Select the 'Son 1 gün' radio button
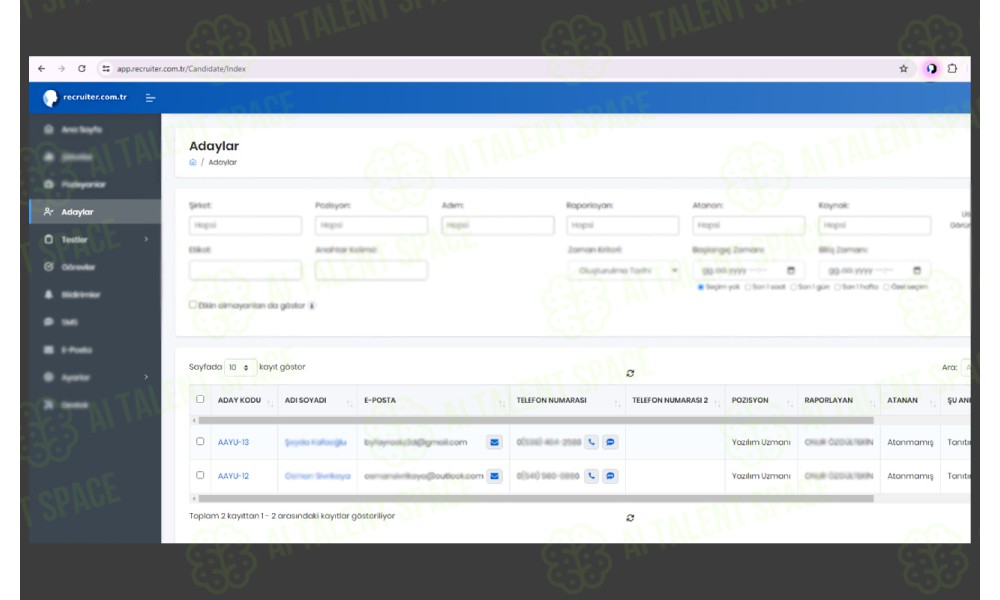 [x=793, y=288]
